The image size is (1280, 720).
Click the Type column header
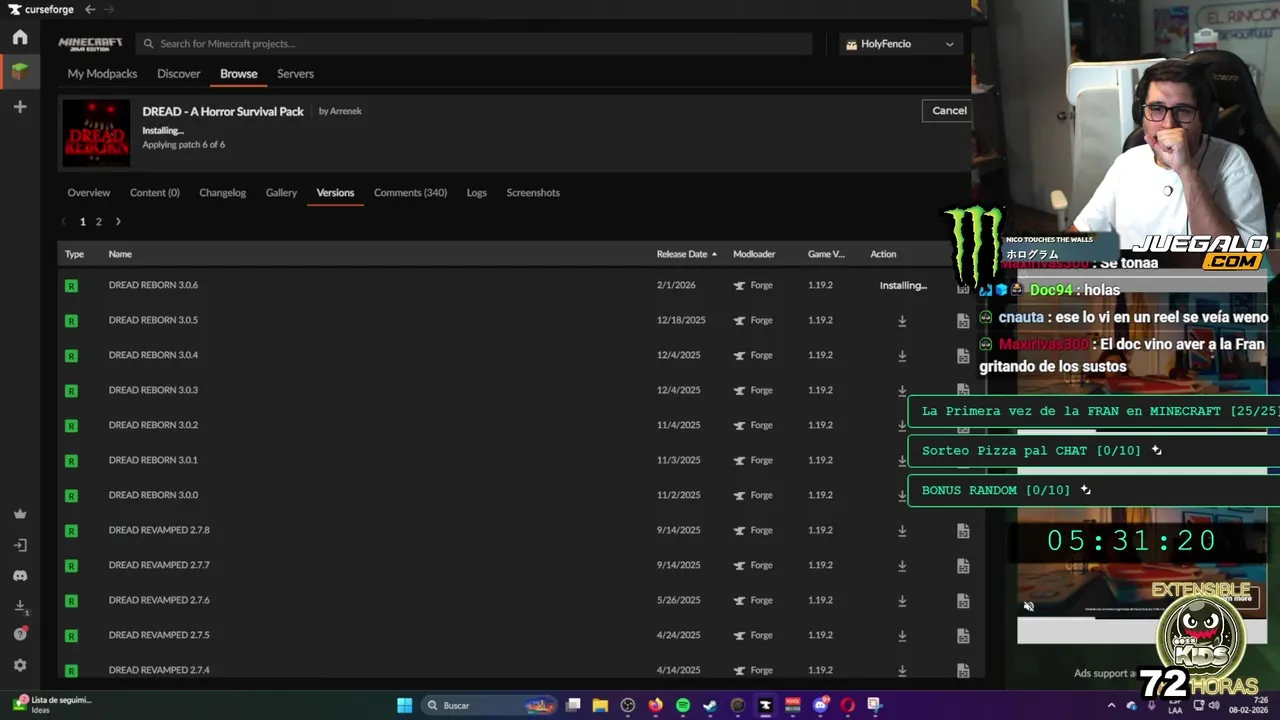[75, 254]
